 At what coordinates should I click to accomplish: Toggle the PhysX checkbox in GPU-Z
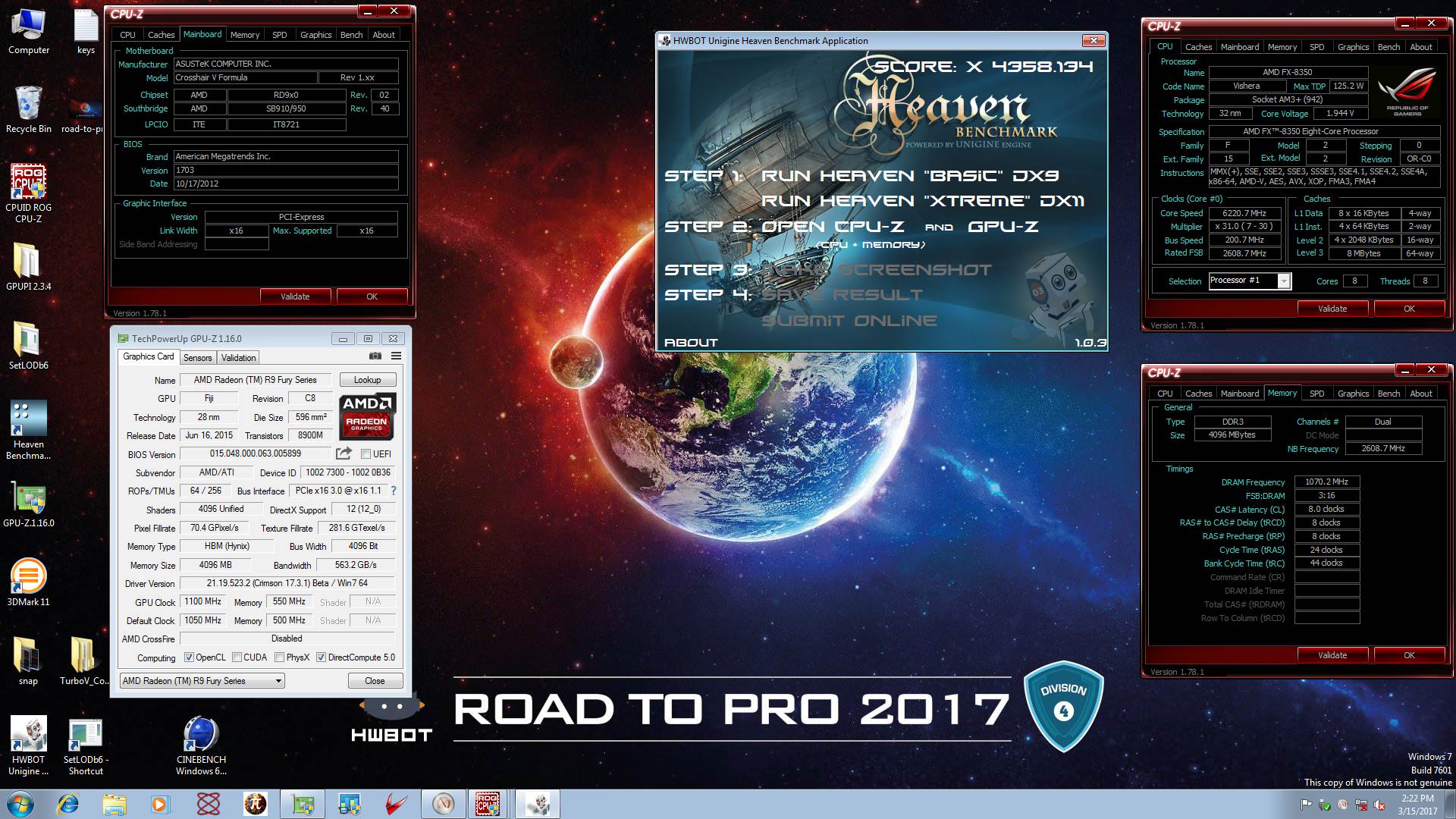(x=279, y=657)
